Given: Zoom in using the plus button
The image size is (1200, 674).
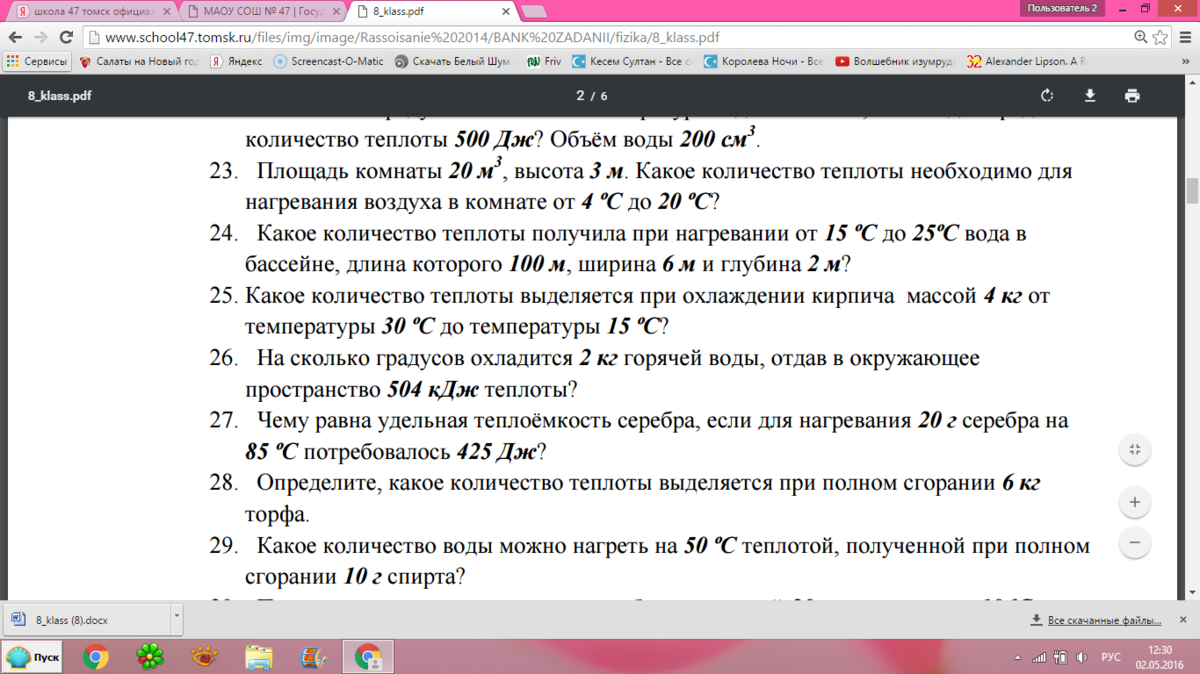Looking at the screenshot, I should pos(1134,502).
